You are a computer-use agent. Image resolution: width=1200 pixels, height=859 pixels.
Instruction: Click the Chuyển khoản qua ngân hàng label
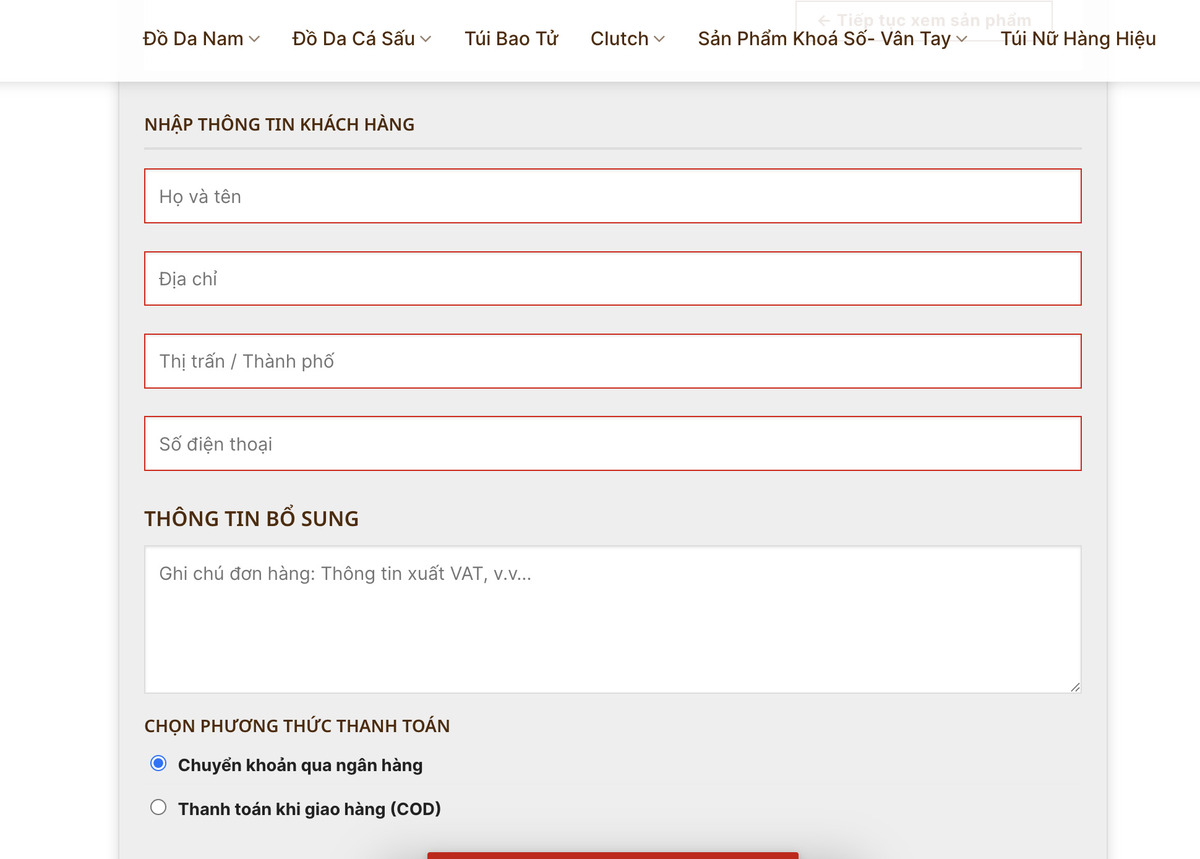[x=300, y=765]
